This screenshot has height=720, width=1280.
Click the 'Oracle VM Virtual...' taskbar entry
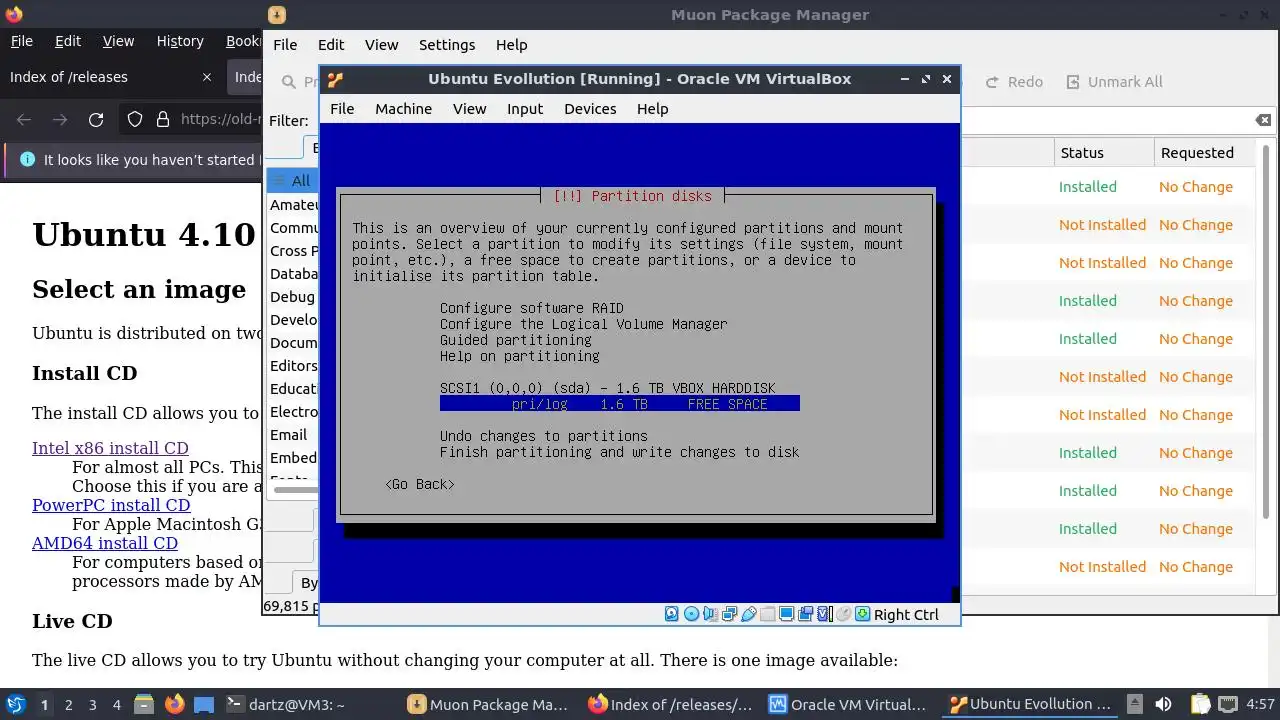[847, 704]
